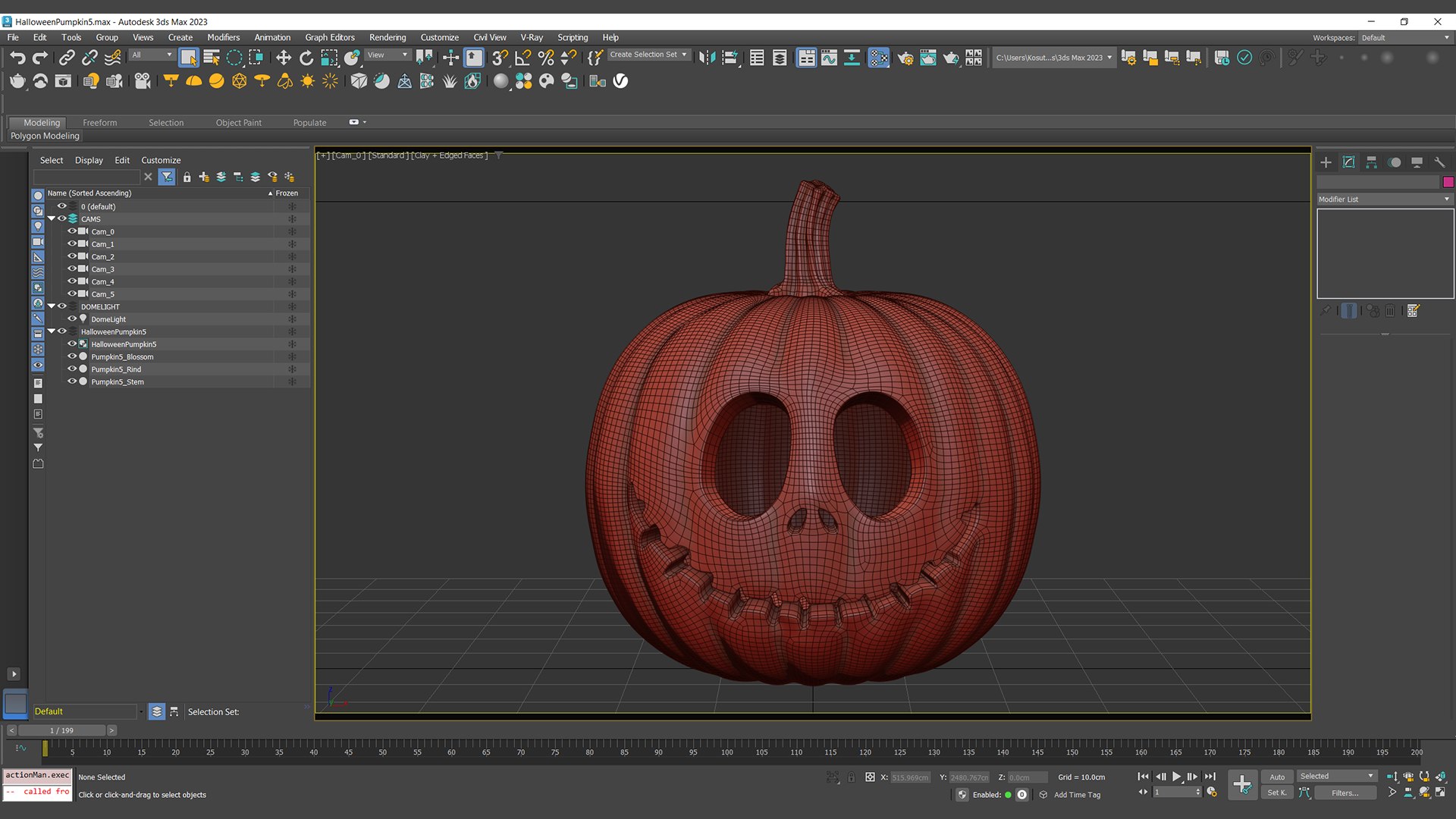Toggle Auto Key animation mode
This screenshot has height=819, width=1456.
pyautogui.click(x=1277, y=777)
